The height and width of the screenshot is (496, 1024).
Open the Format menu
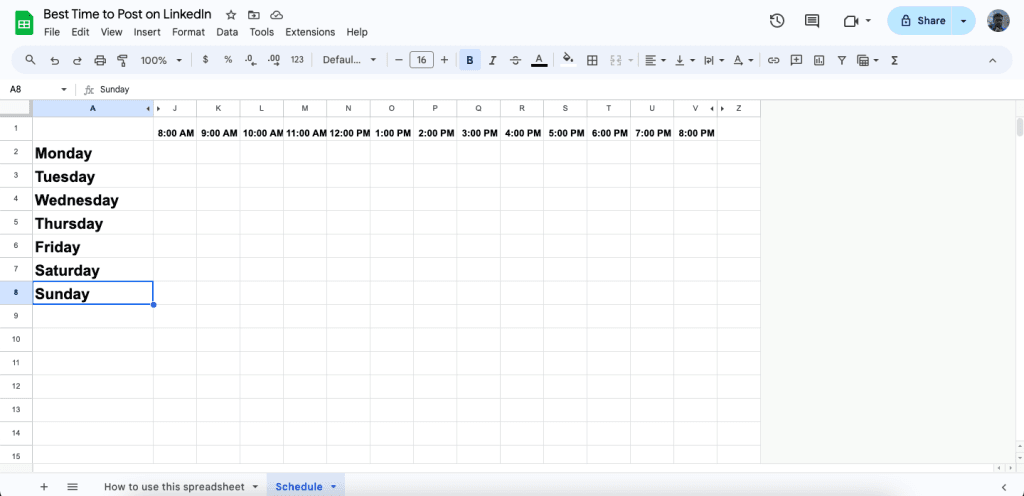point(189,32)
